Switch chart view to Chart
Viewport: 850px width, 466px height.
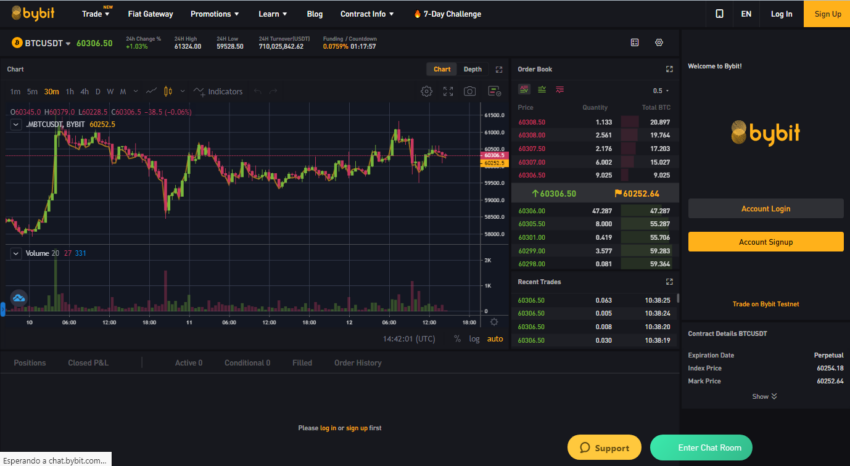coord(442,69)
